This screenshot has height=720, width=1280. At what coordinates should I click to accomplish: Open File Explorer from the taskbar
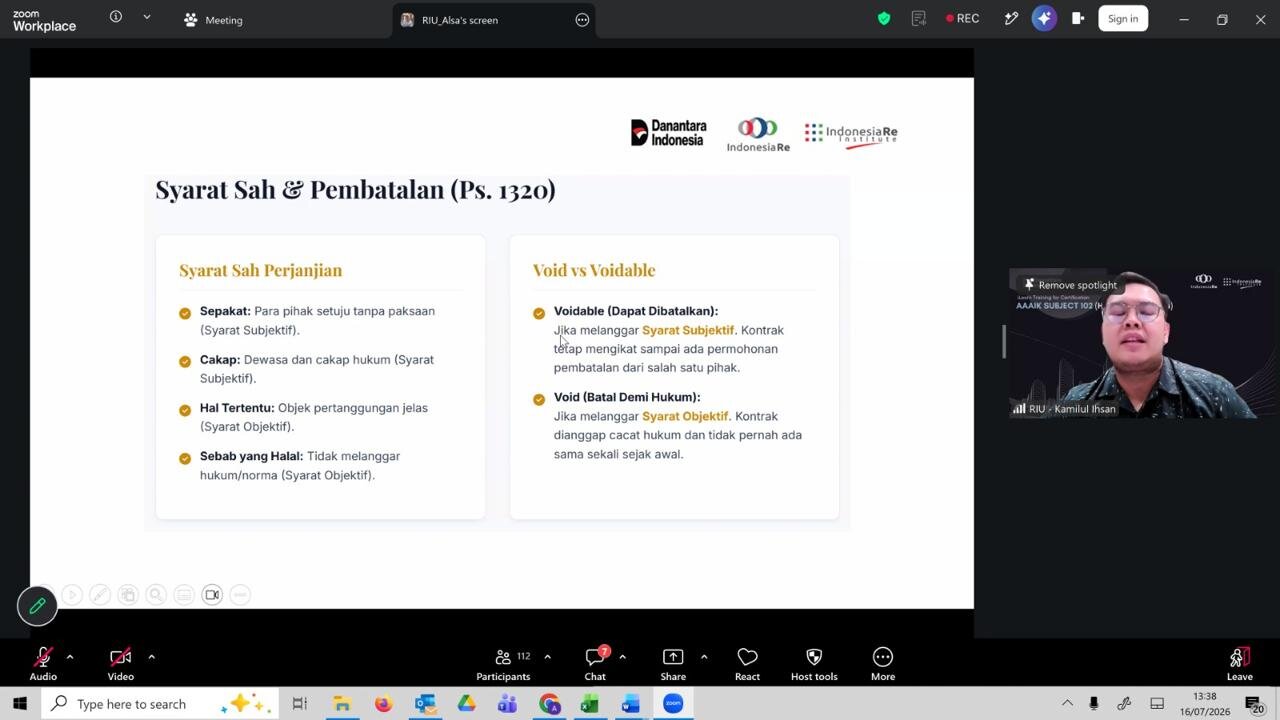pyautogui.click(x=341, y=704)
